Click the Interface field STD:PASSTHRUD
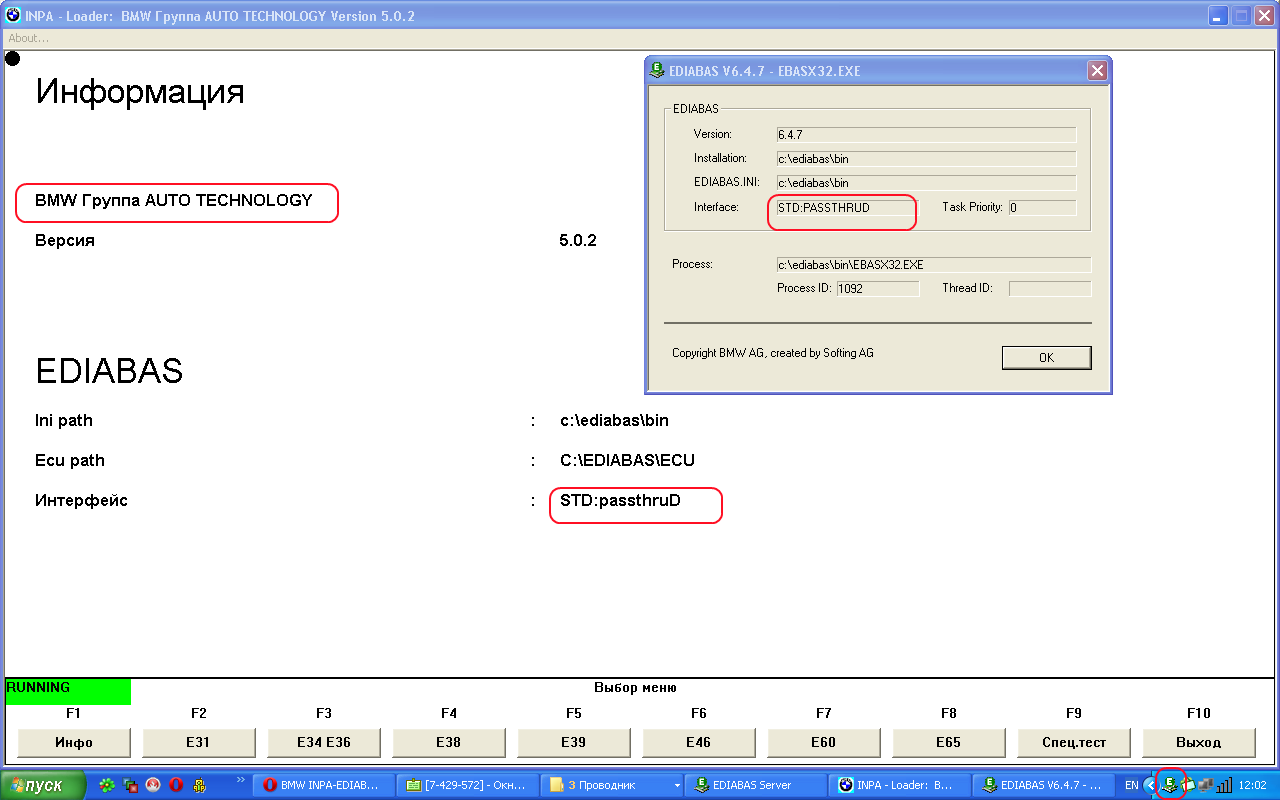This screenshot has width=1280, height=800. [x=848, y=208]
